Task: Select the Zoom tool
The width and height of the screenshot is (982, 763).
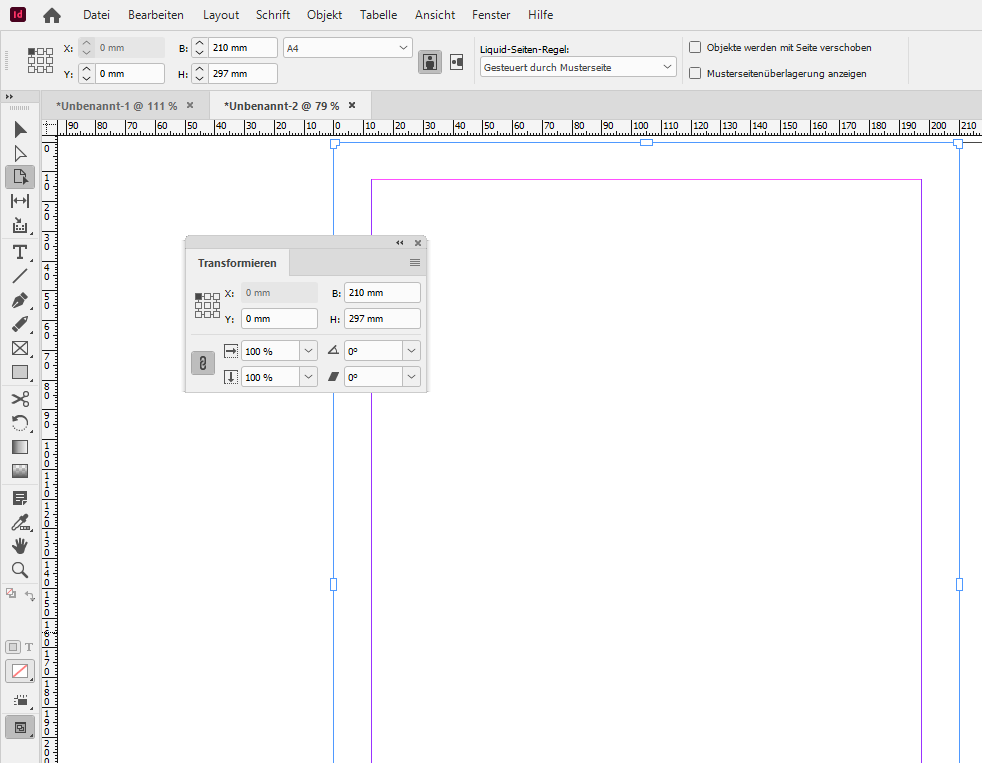Action: 19,570
